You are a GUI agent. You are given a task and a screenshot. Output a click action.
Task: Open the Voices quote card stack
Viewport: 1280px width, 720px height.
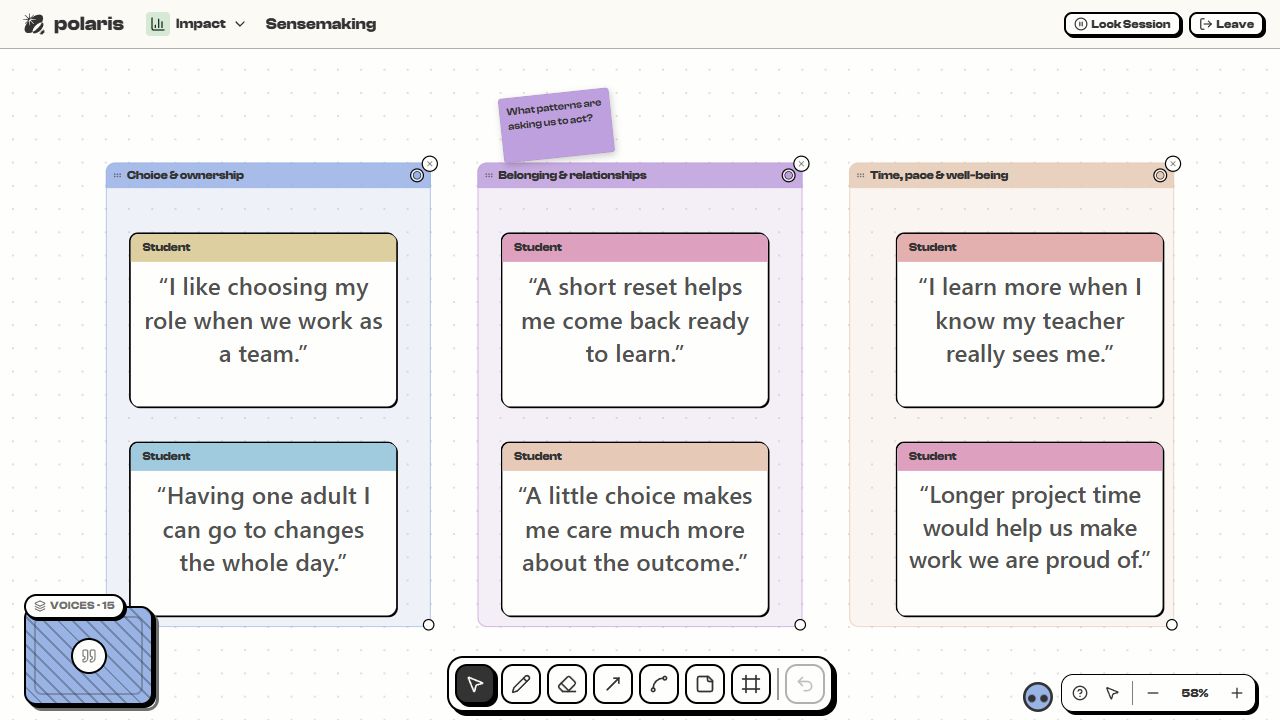(89, 656)
